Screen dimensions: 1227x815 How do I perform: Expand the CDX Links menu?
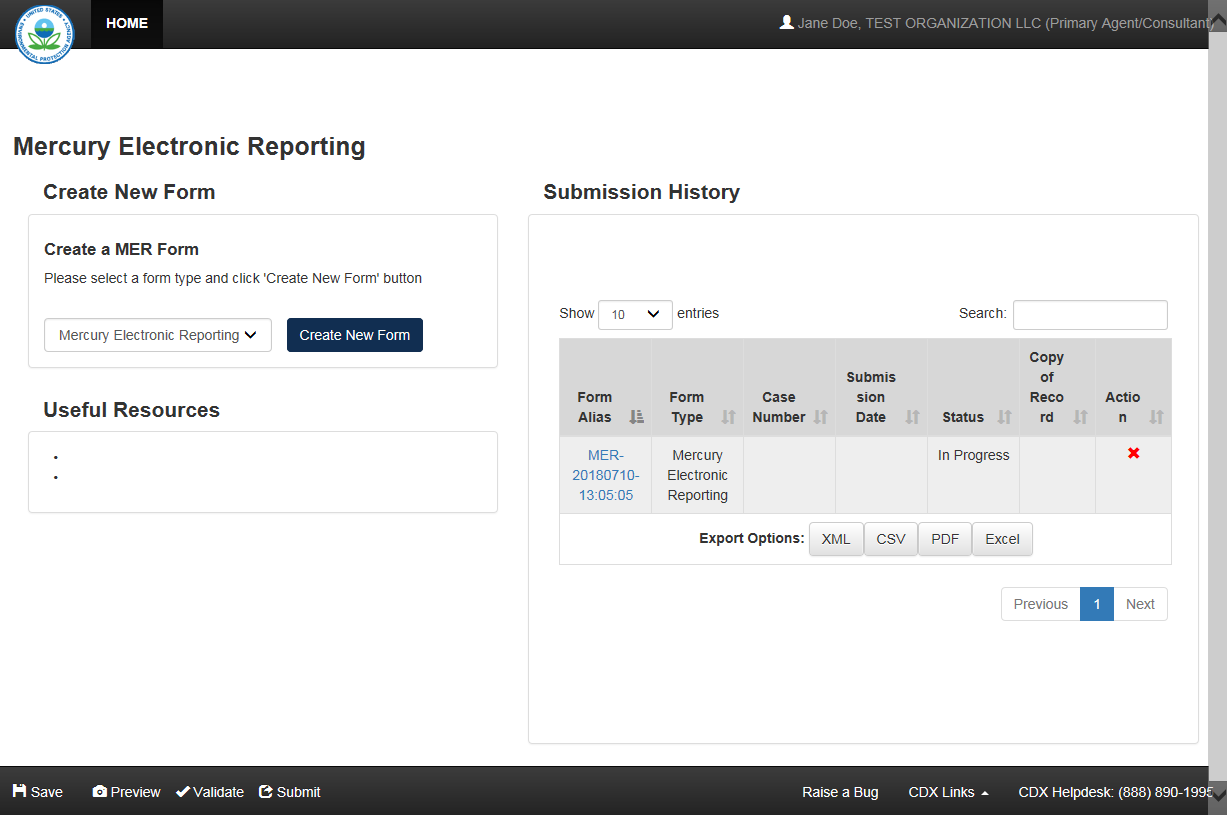pos(948,792)
